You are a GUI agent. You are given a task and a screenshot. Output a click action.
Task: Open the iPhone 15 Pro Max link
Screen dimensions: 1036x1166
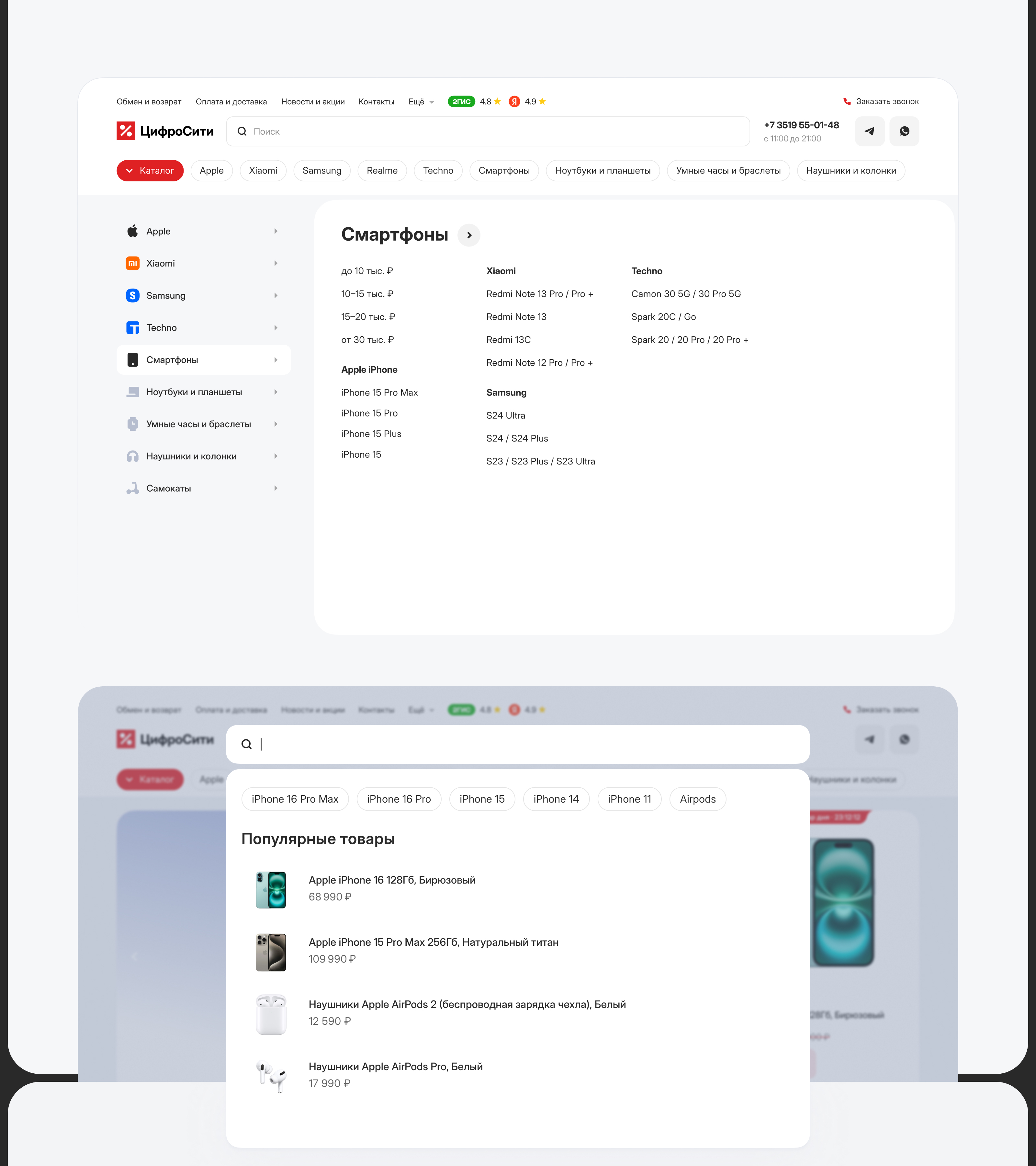(x=379, y=393)
